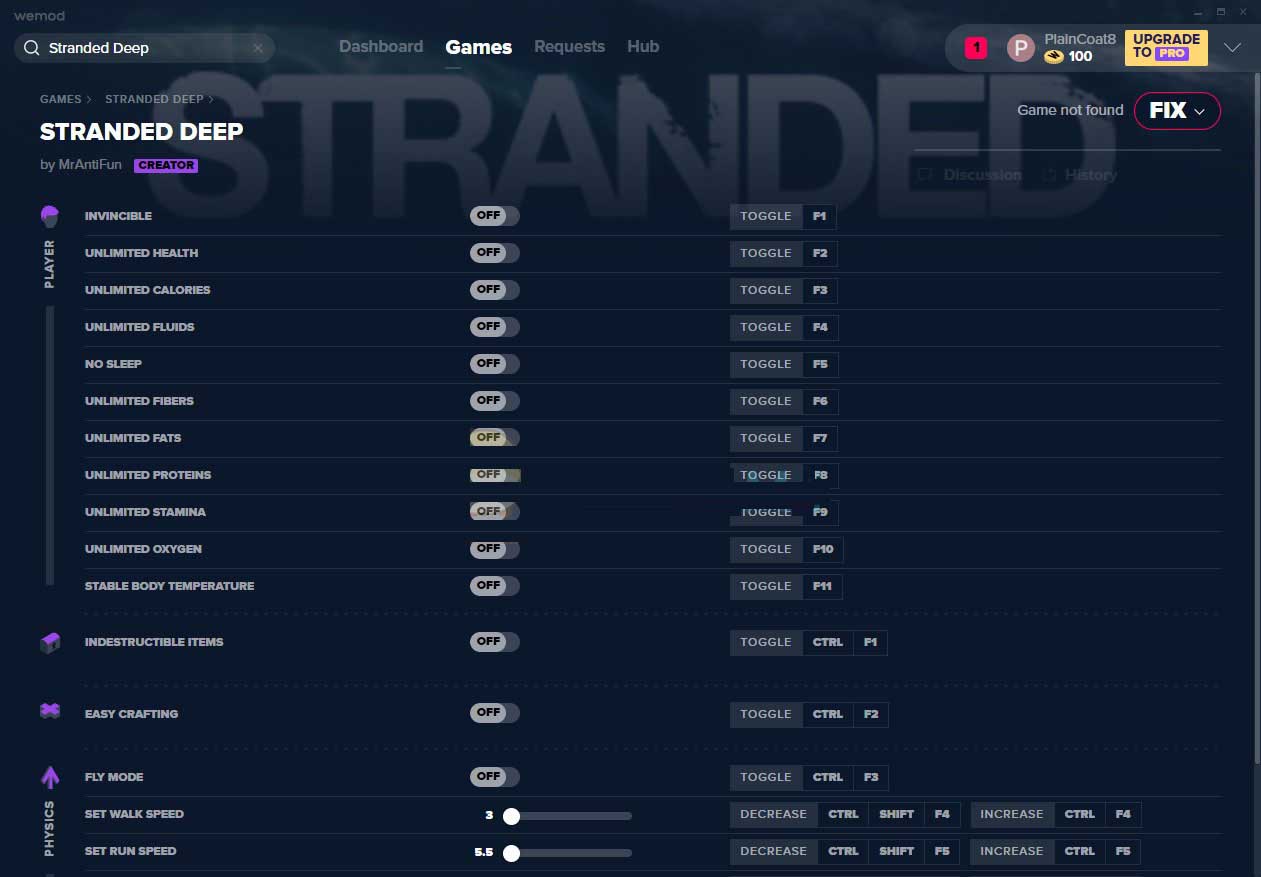Go to the Requests tab
The width and height of the screenshot is (1261, 877).
tap(569, 47)
